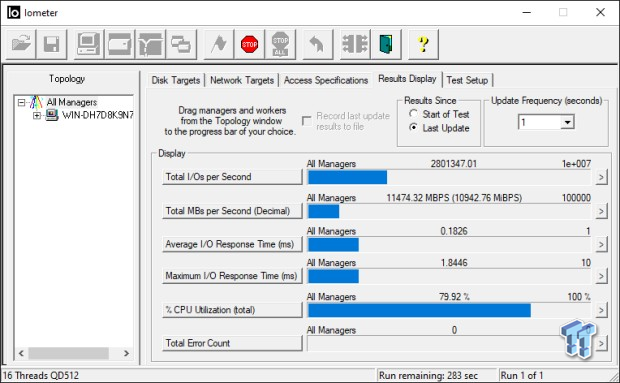Select WIN-DH7D8K9N7 manager in Topology tree
Viewport: 620px width, 383px height.
97,115
